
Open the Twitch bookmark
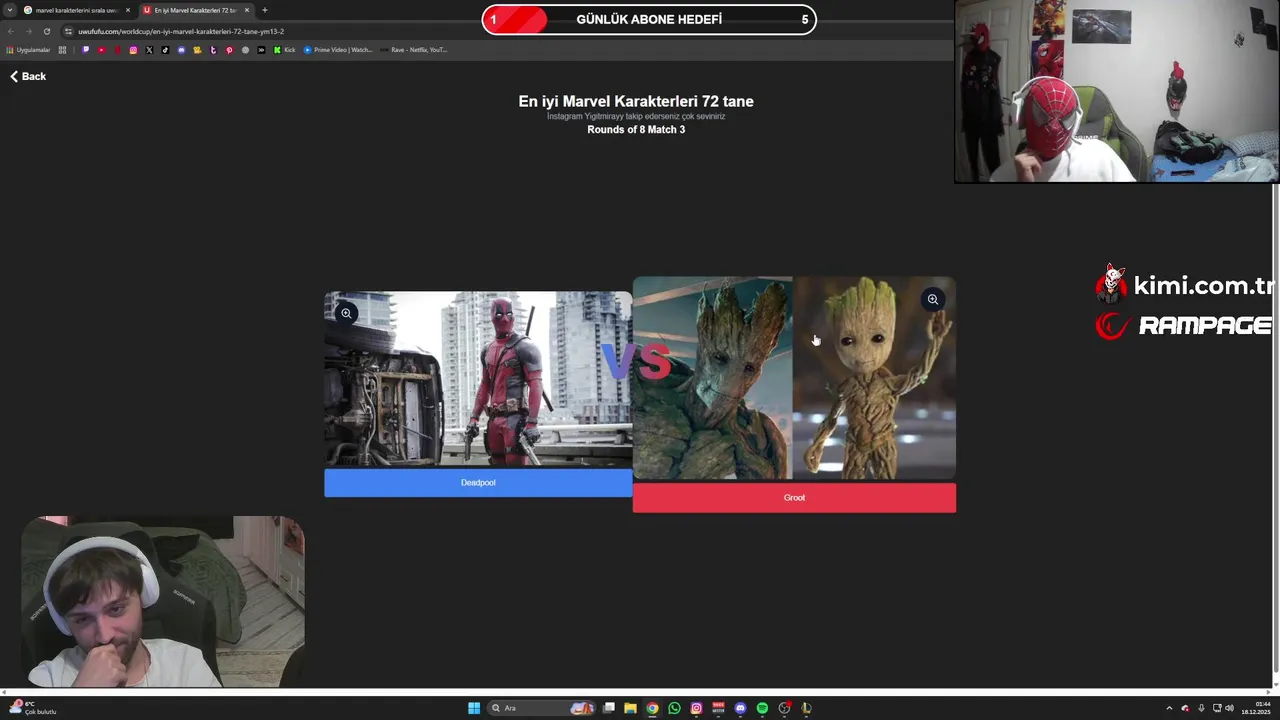pyautogui.click(x=85, y=50)
